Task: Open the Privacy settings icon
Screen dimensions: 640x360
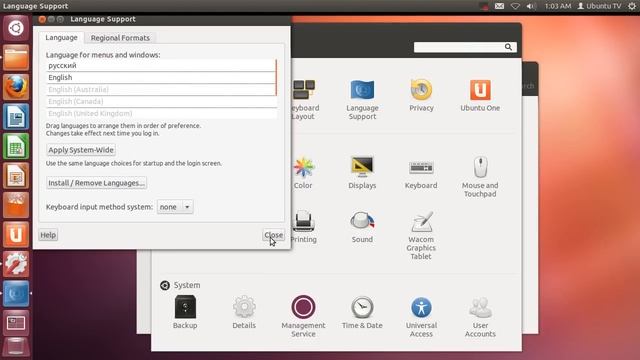Action: click(x=421, y=95)
